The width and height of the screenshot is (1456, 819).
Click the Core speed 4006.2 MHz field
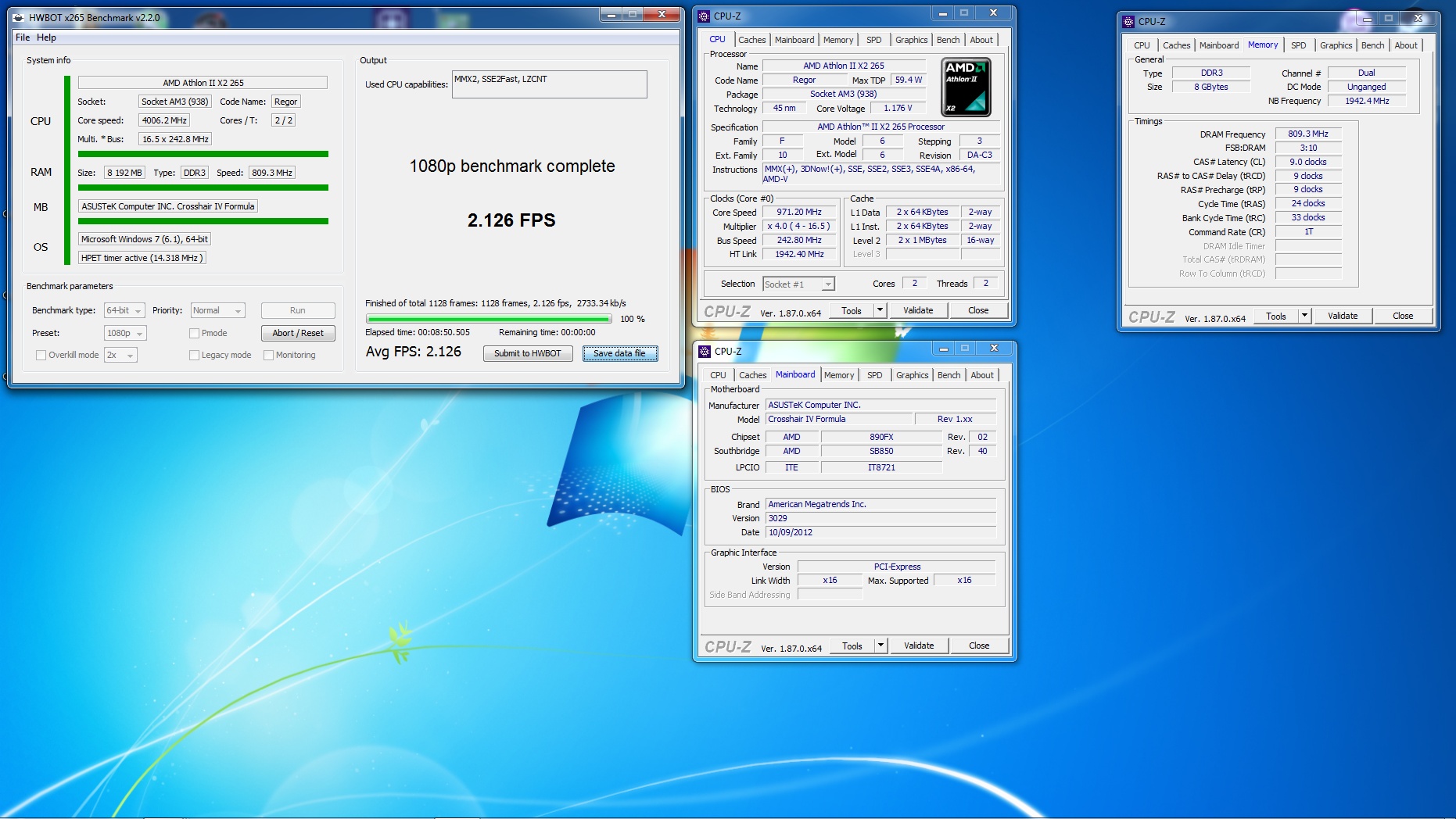pos(164,120)
